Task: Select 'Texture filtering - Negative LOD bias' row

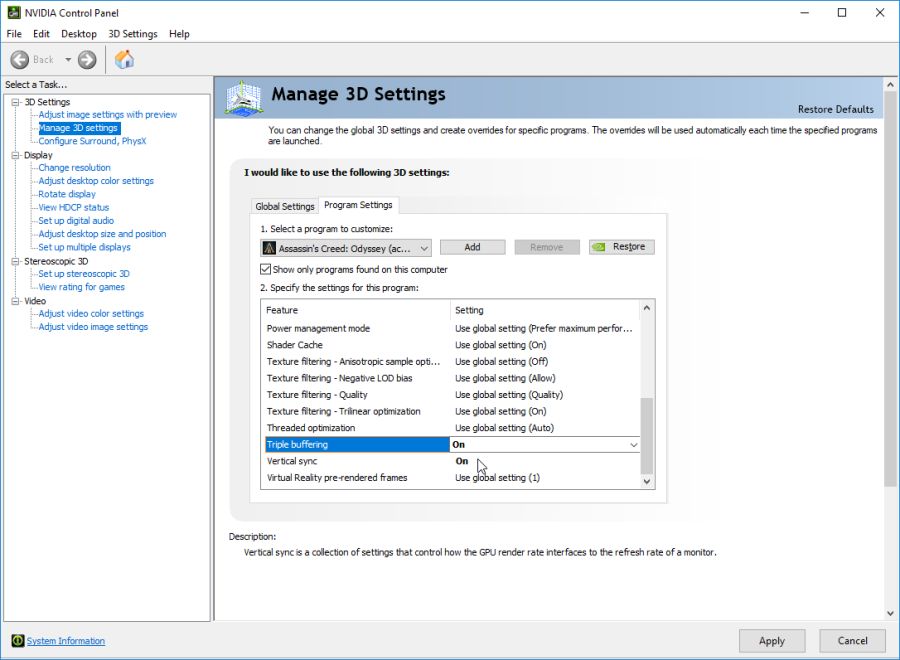Action: click(x=451, y=378)
